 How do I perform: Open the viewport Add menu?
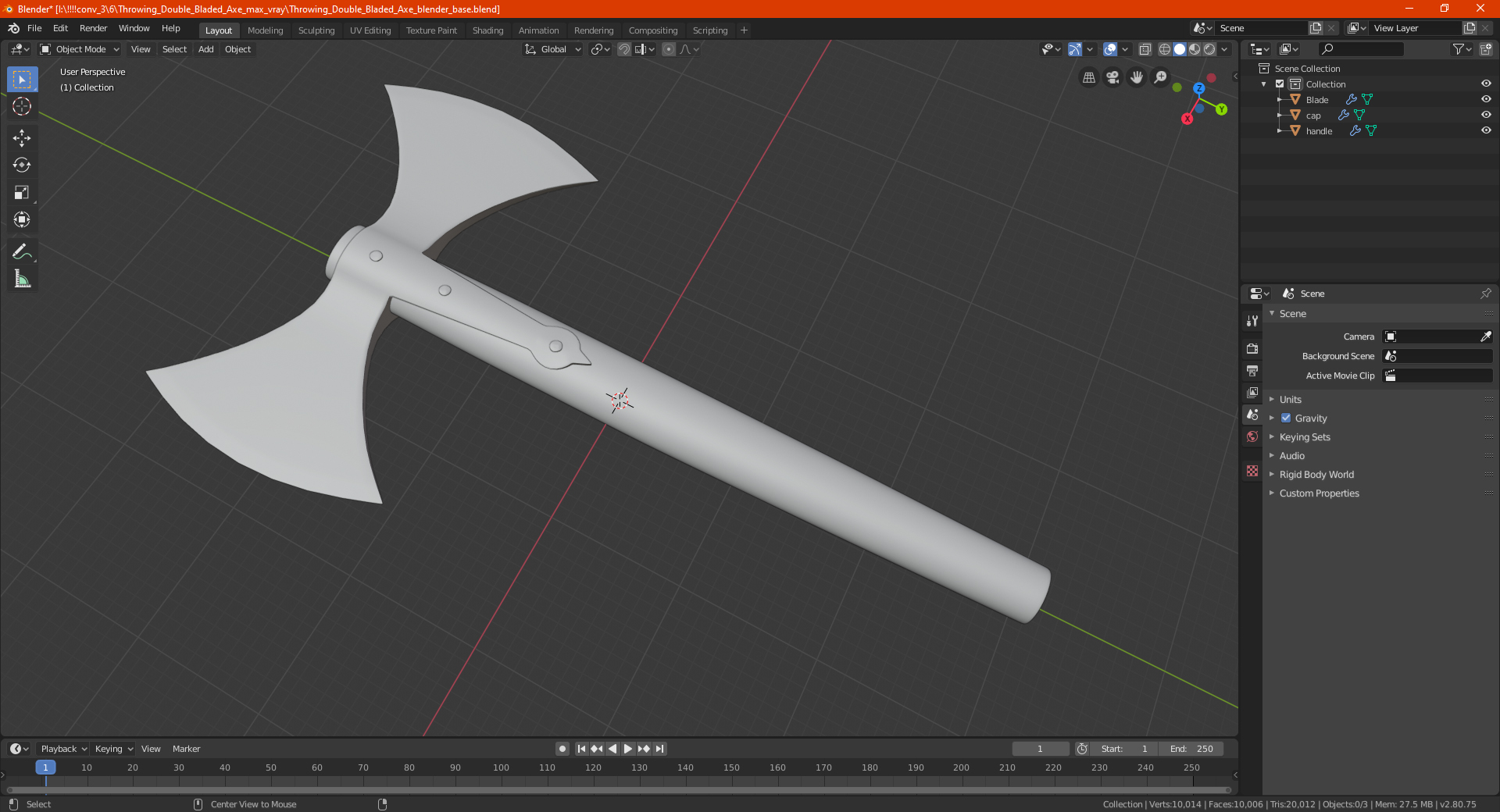[206, 49]
